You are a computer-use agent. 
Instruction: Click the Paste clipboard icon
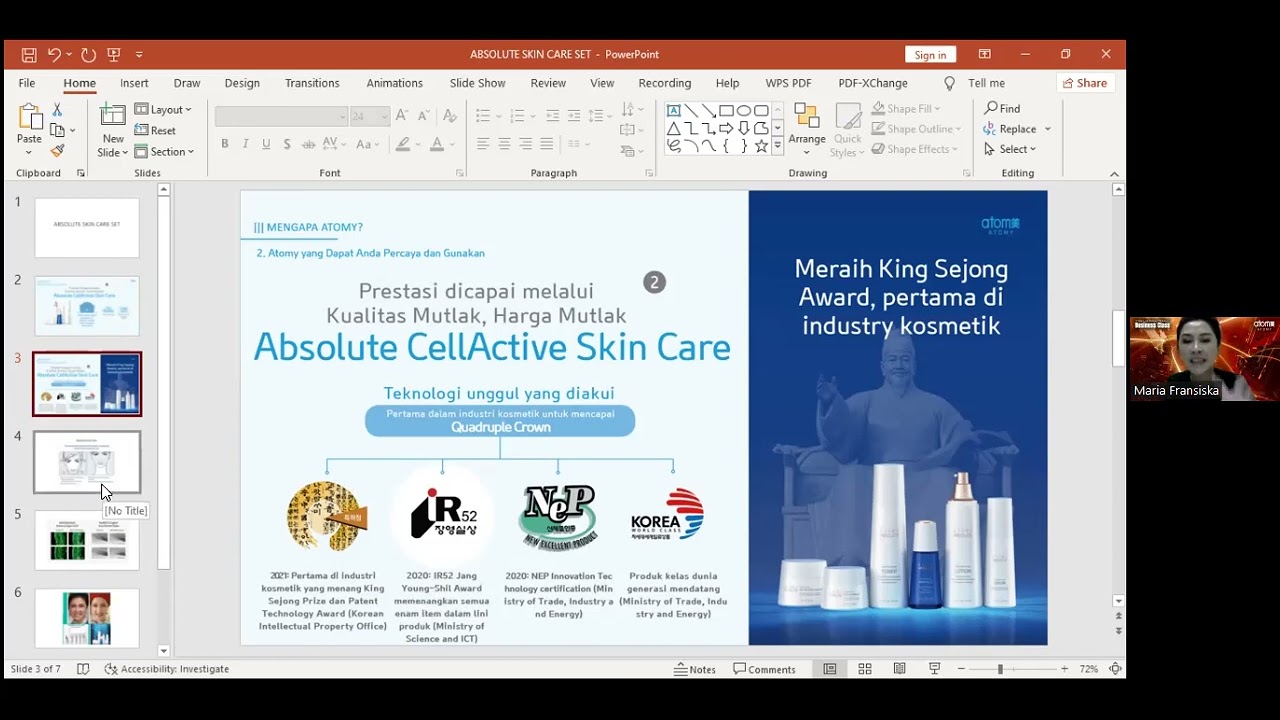29,116
